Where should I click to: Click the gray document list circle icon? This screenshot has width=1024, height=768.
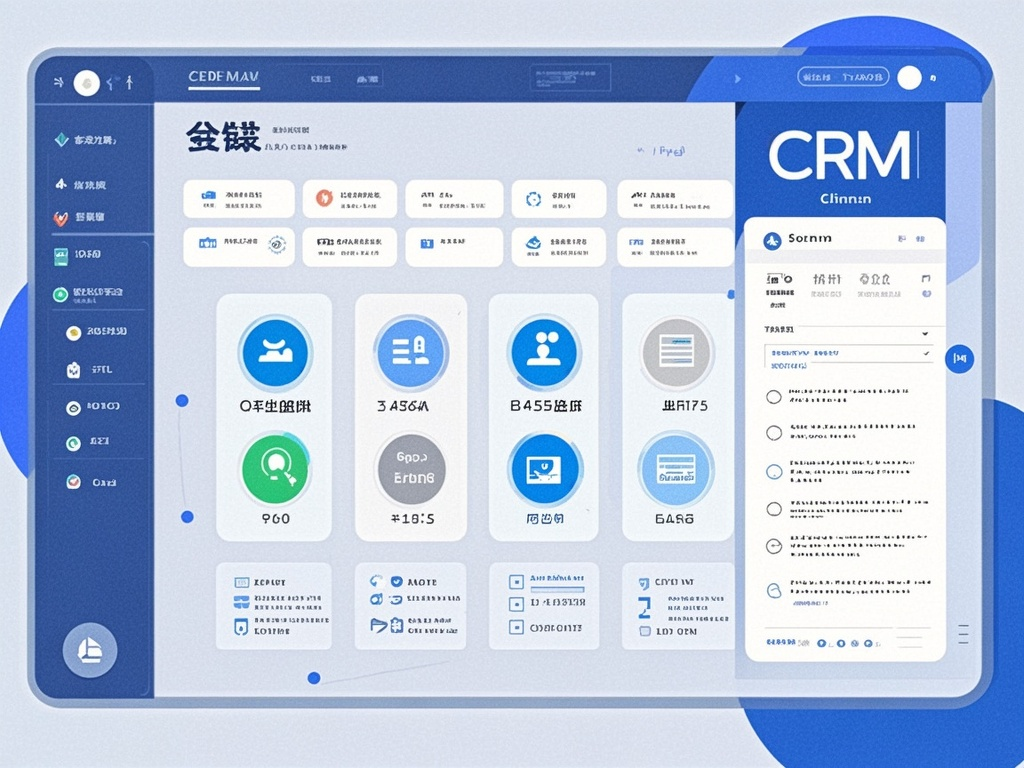tap(676, 353)
